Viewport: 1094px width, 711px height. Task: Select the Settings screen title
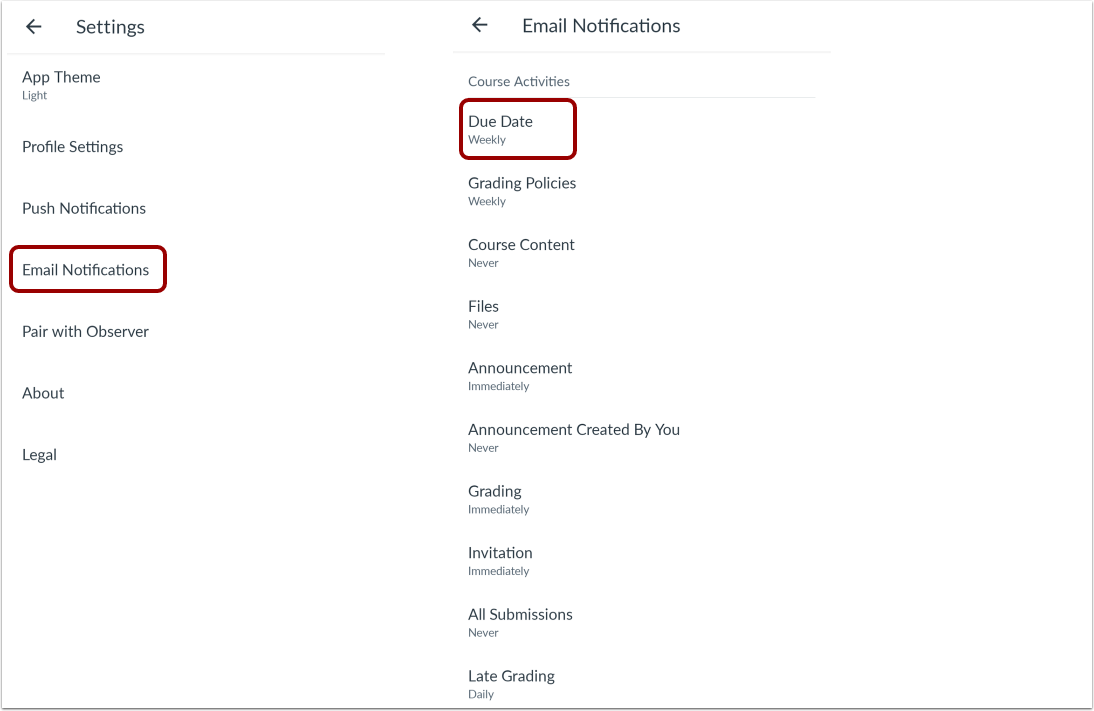point(110,27)
